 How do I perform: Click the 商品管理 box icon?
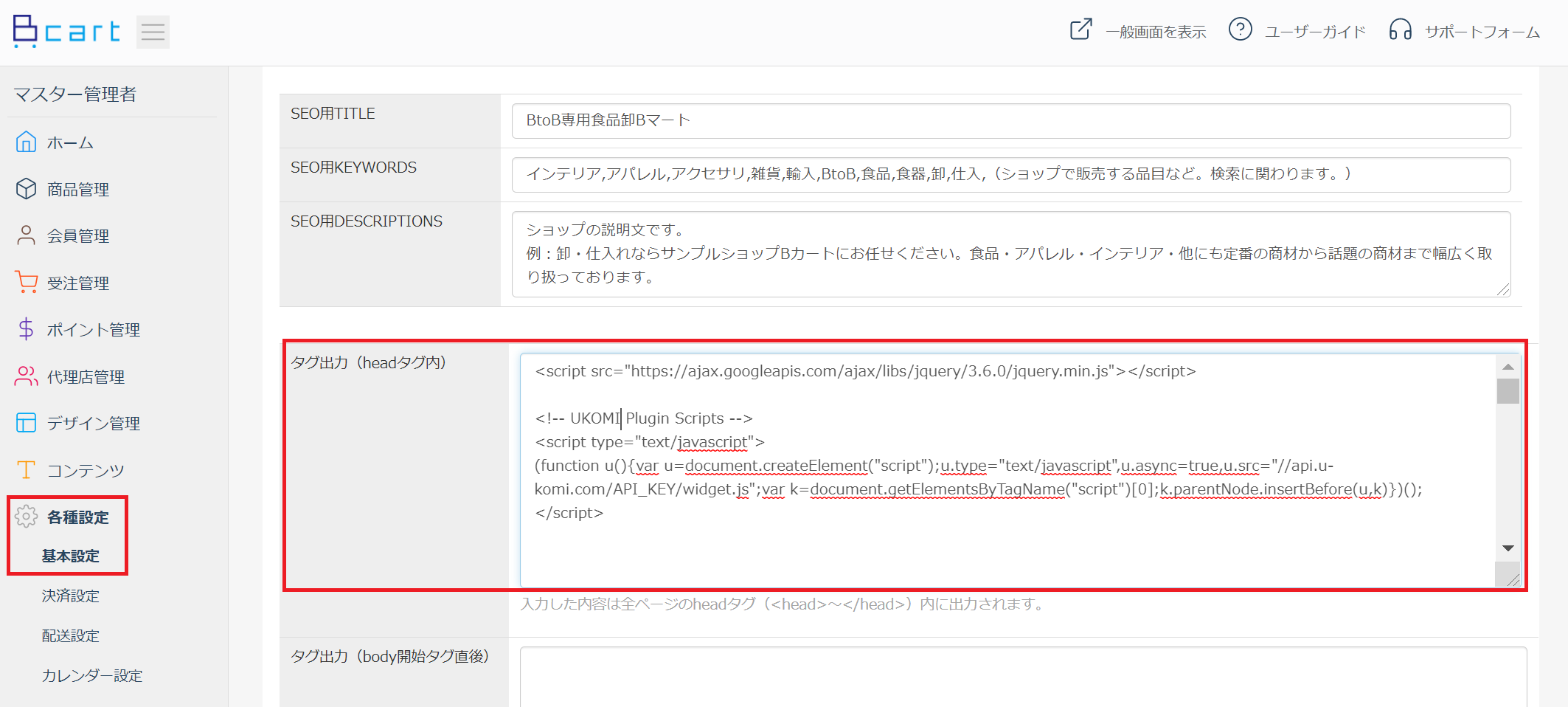tap(26, 189)
